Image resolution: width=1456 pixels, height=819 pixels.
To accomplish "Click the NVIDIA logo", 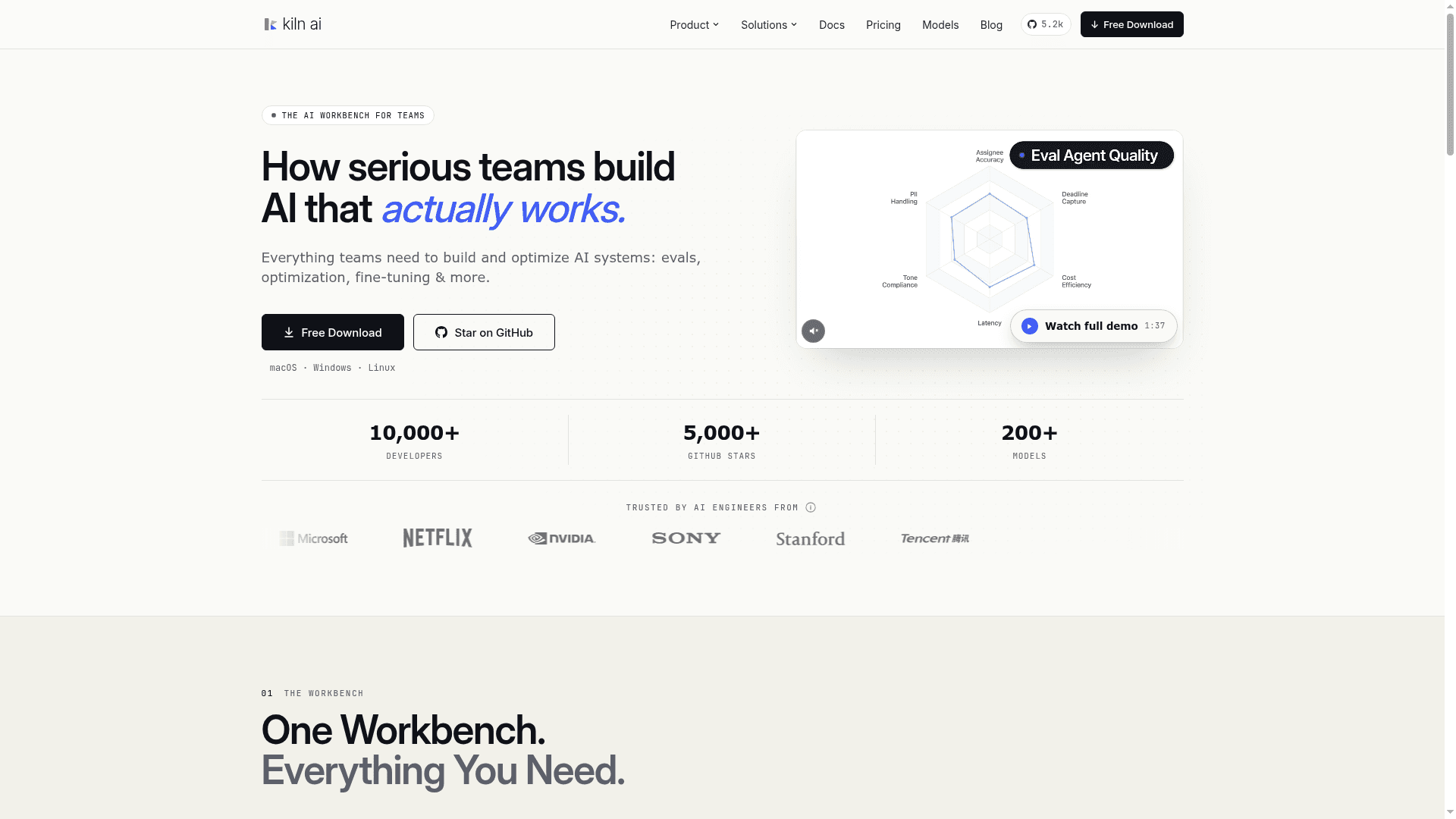I will click(562, 538).
